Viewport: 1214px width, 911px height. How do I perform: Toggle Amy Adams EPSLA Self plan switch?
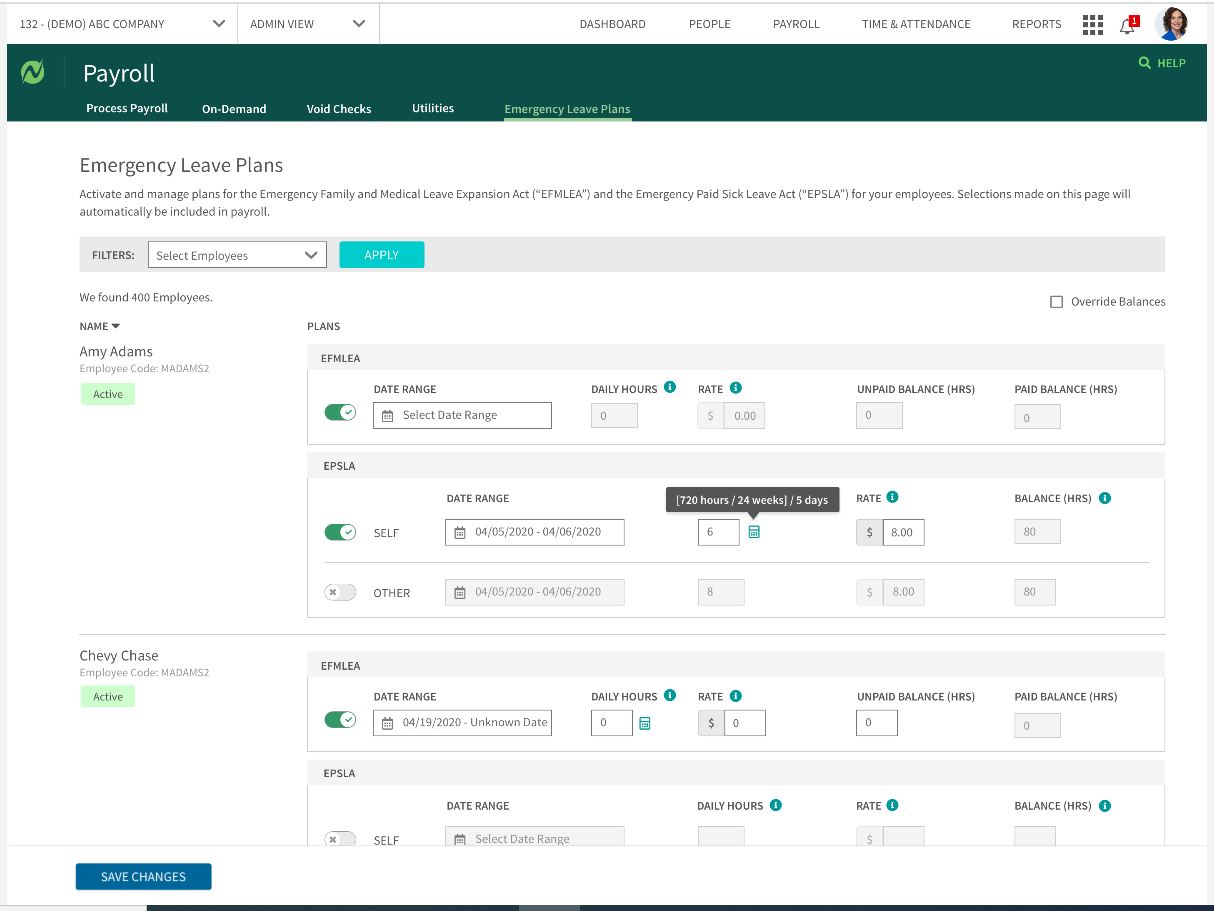340,532
